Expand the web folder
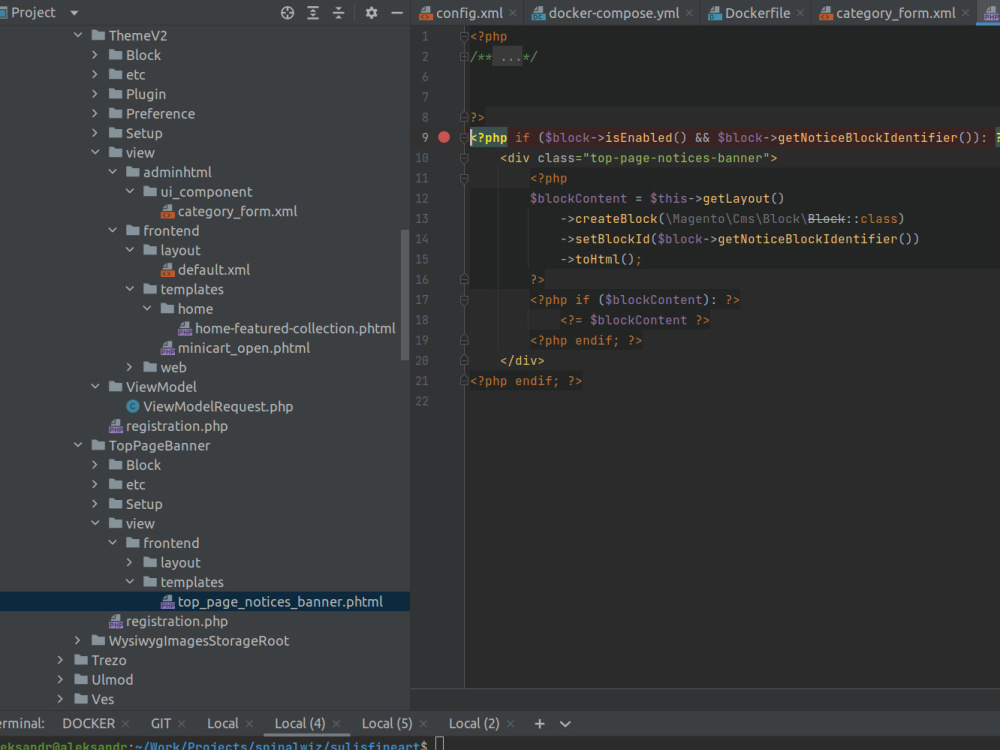 tap(129, 367)
